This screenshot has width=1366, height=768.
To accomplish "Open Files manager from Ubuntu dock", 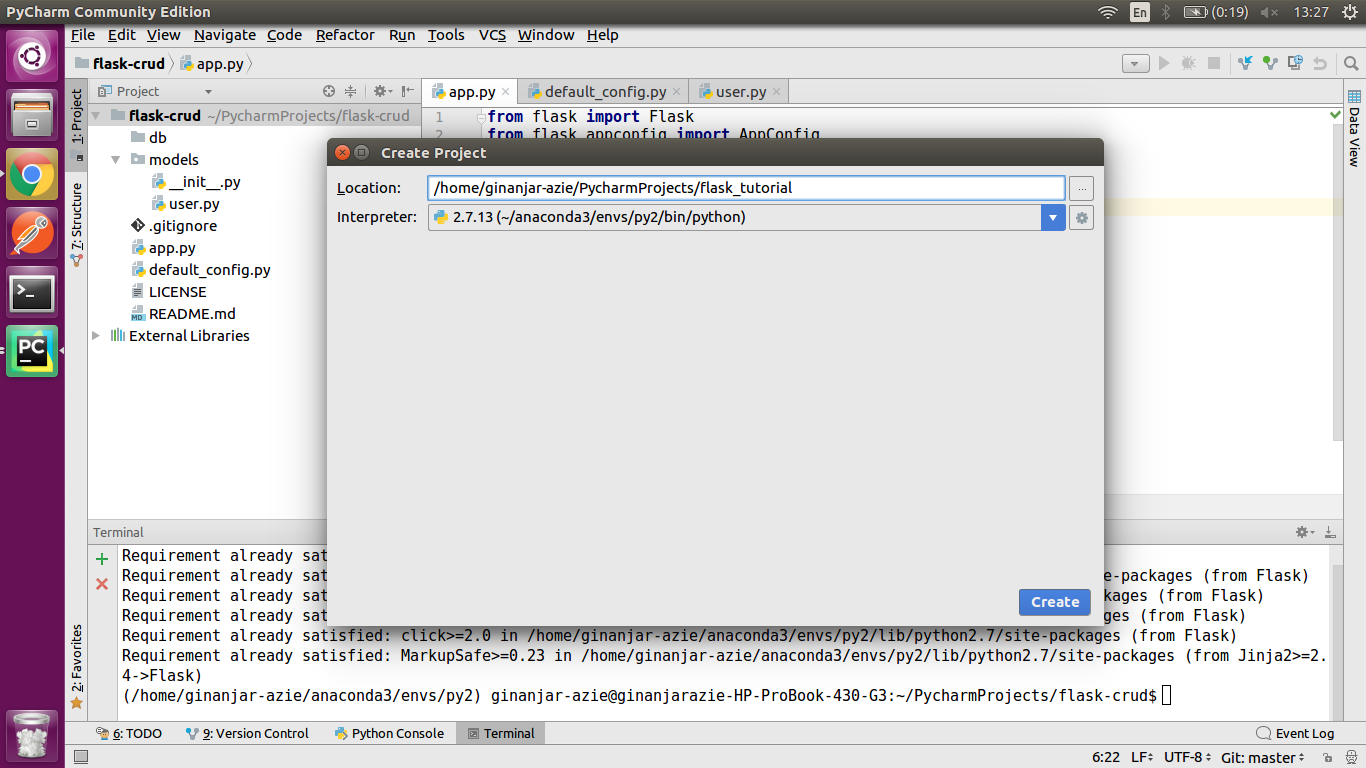I will [32, 114].
